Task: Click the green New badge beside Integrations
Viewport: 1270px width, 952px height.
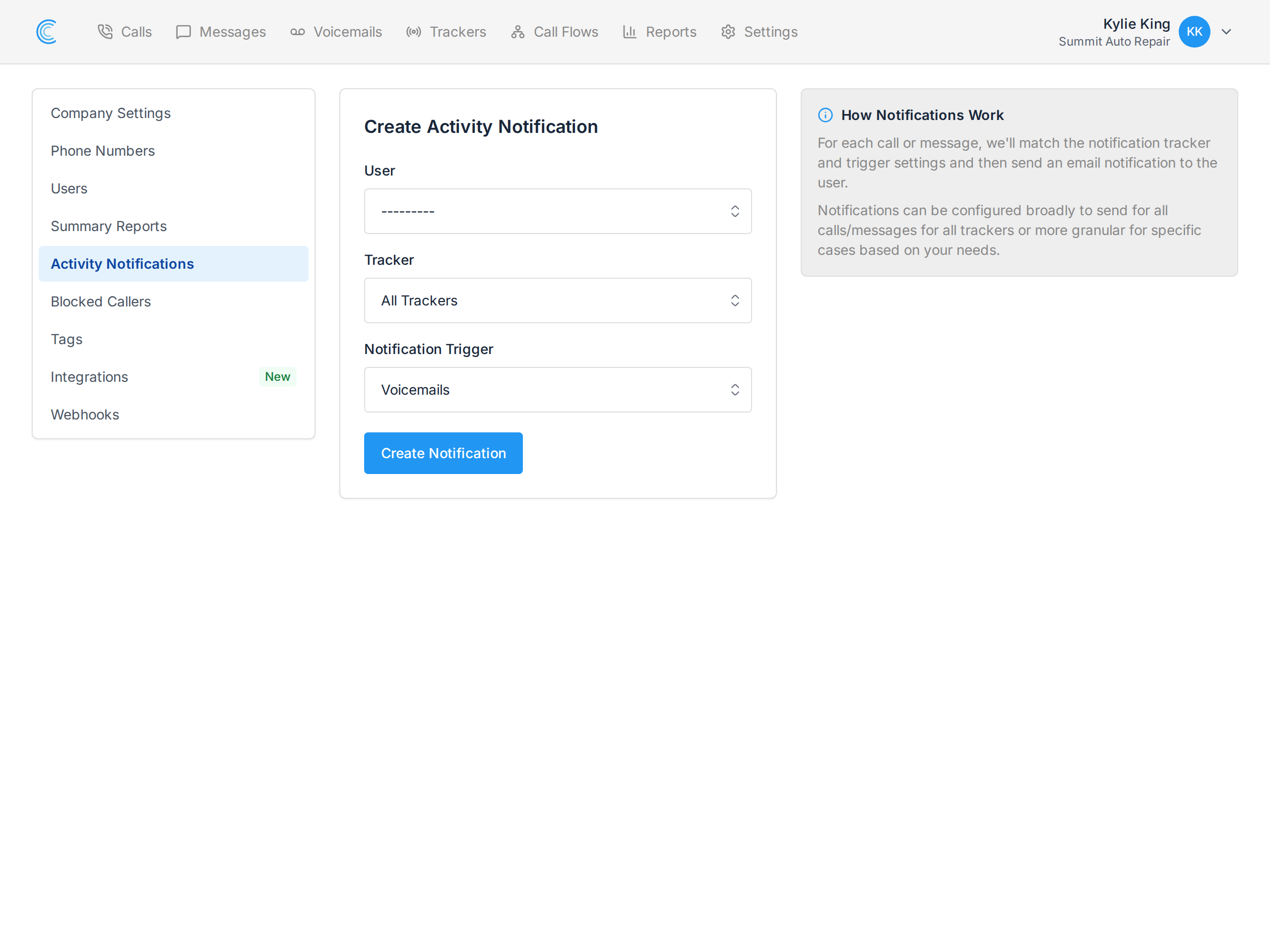Action: tap(277, 377)
